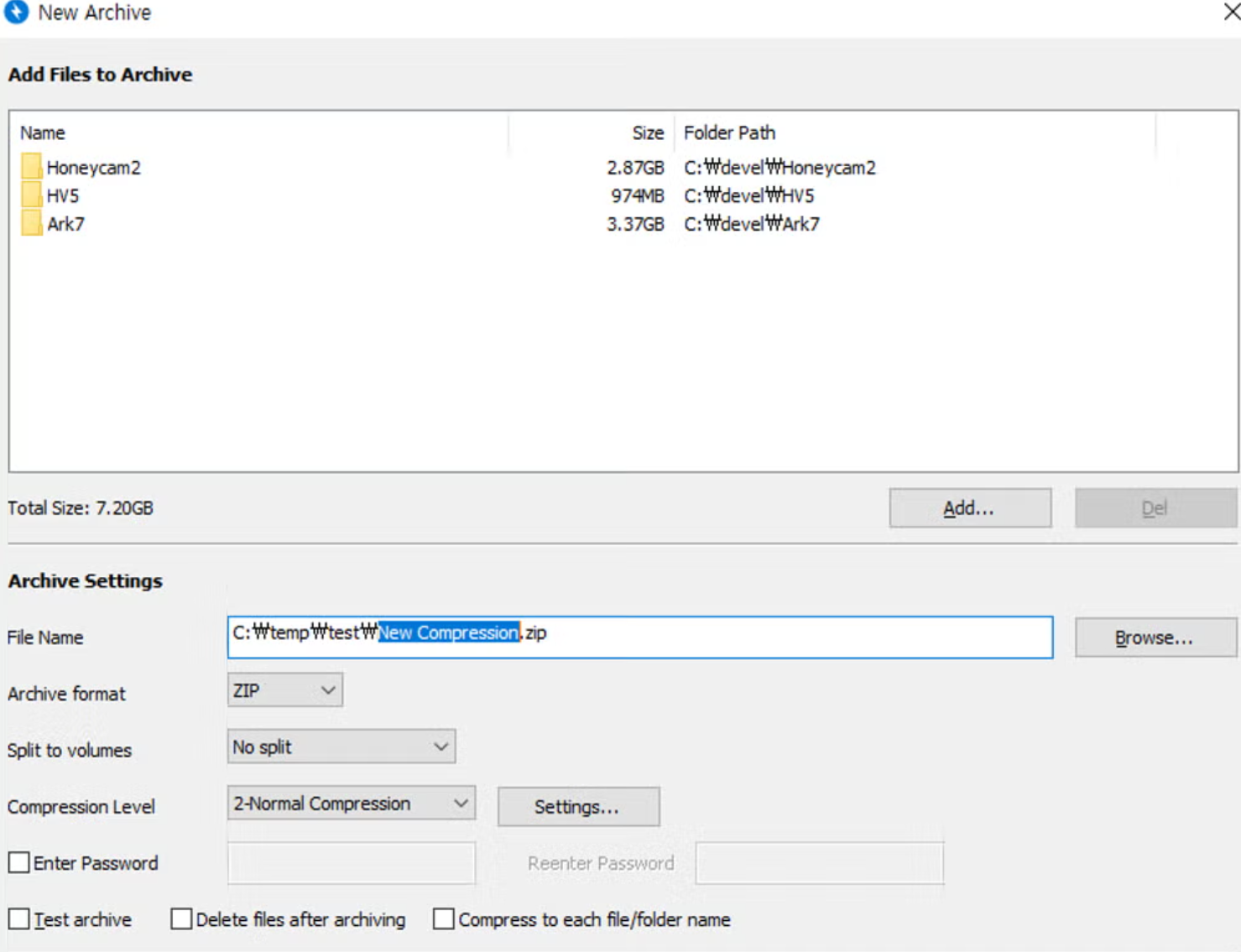Focus the Reenter Password input box
The image size is (1241, 952).
[819, 863]
